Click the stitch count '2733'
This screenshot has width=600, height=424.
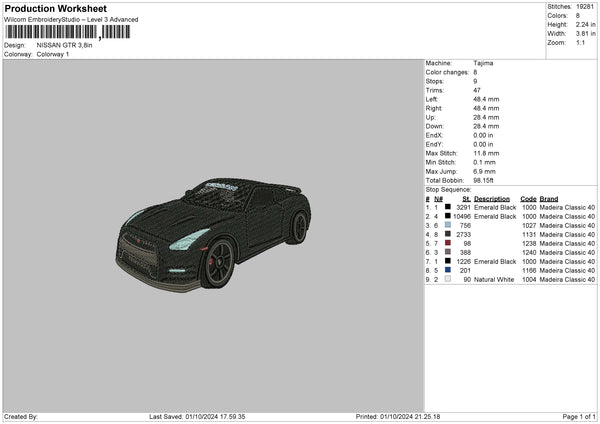(x=463, y=235)
